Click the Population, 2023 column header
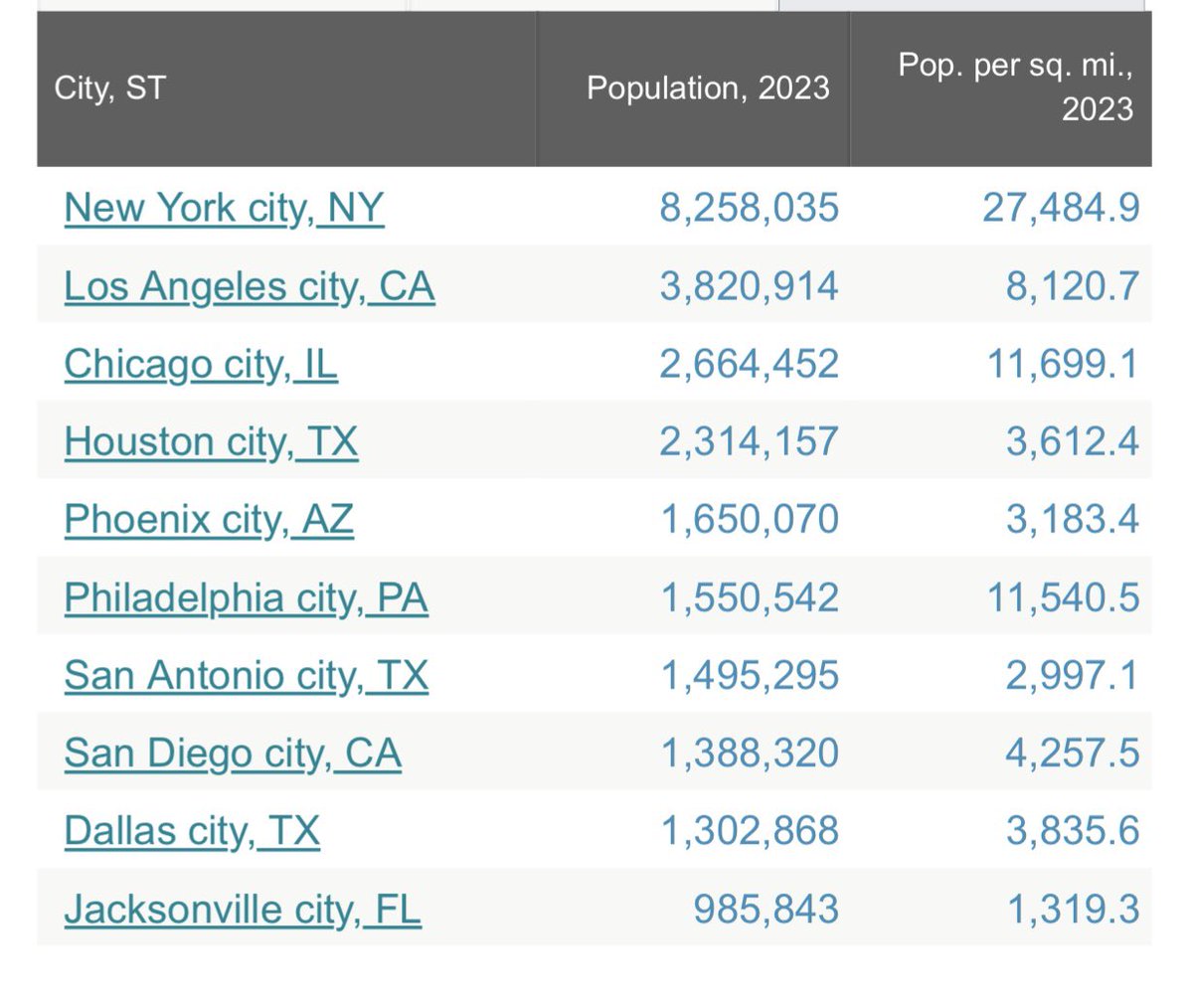This screenshot has height=1008, width=1193. coord(693,88)
